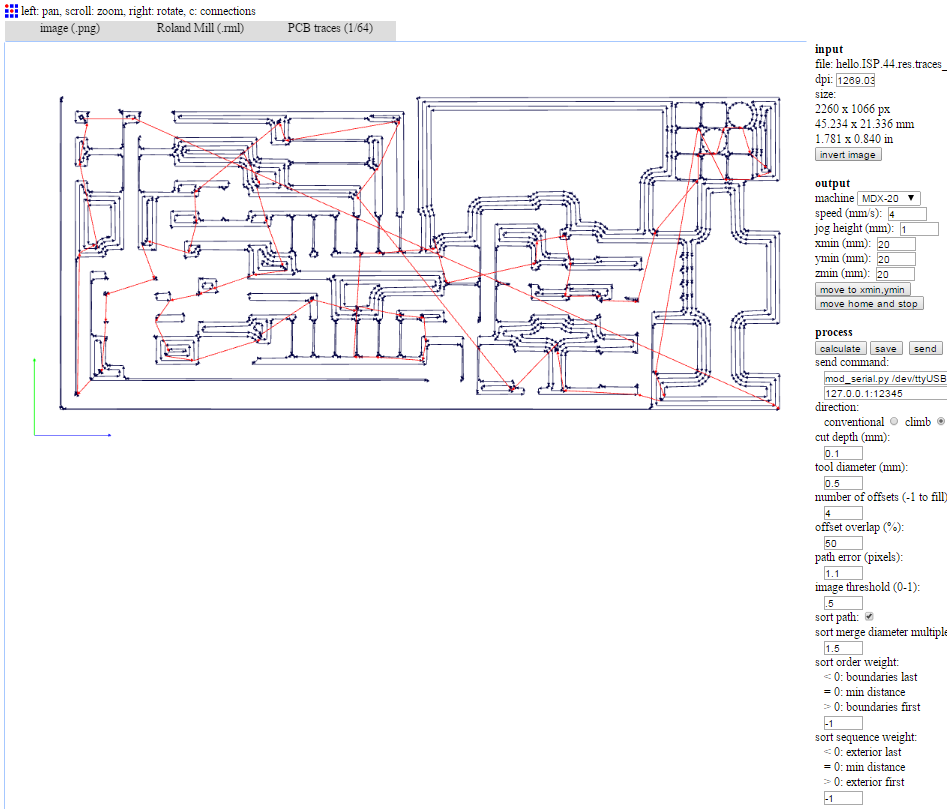Click the 'input' section heading

pyautogui.click(x=829, y=49)
